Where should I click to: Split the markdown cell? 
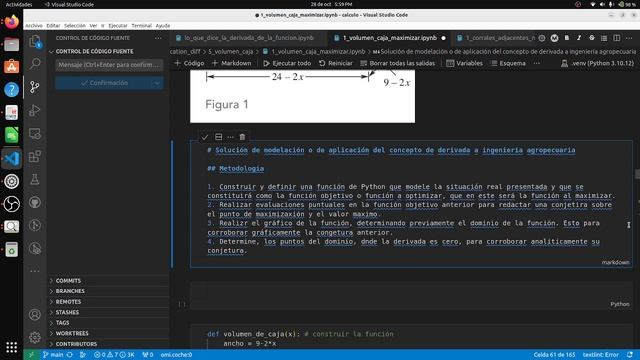[x=218, y=137]
